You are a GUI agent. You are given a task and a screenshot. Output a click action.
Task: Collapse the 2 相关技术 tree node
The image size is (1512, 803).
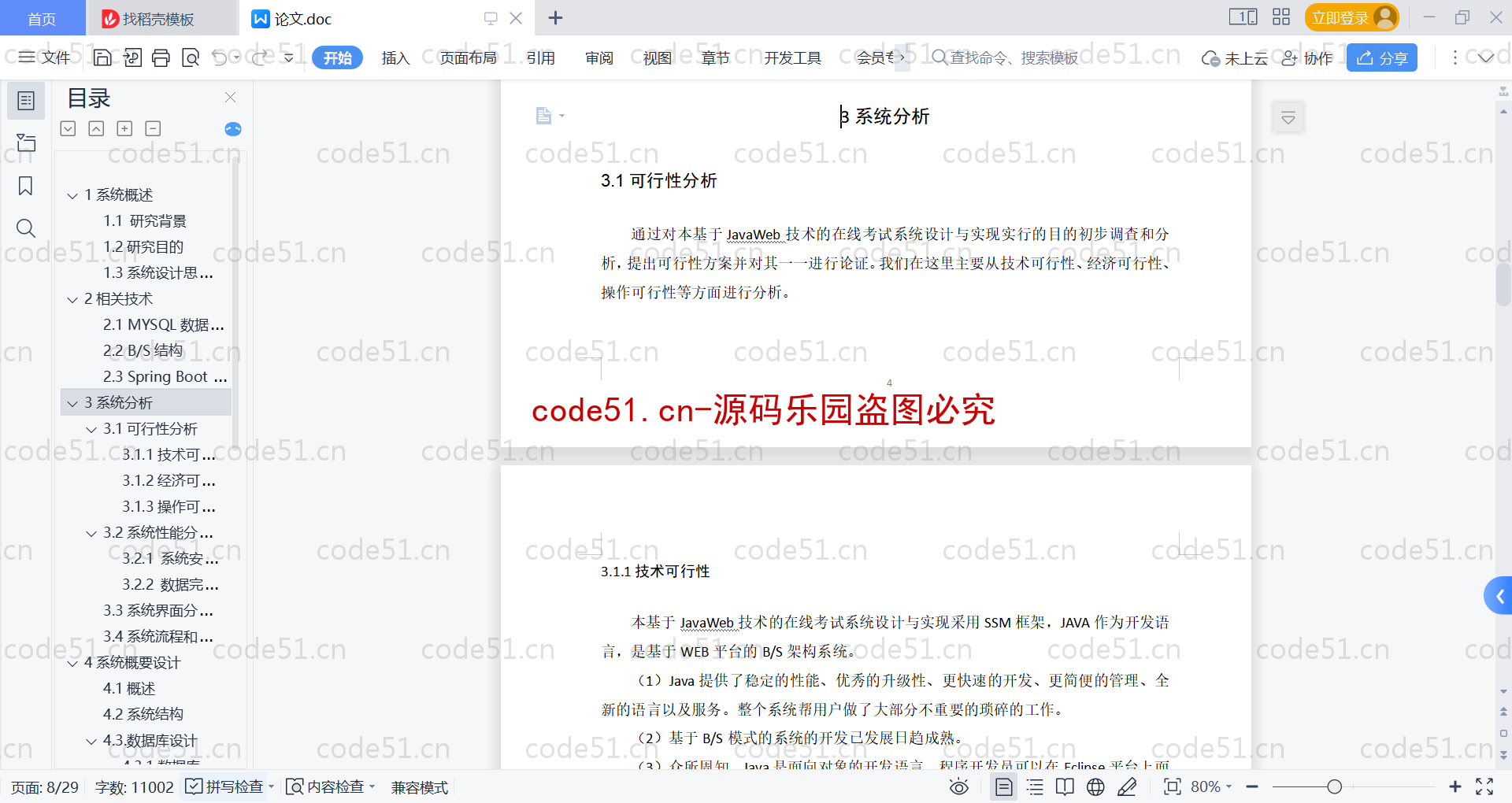(72, 299)
